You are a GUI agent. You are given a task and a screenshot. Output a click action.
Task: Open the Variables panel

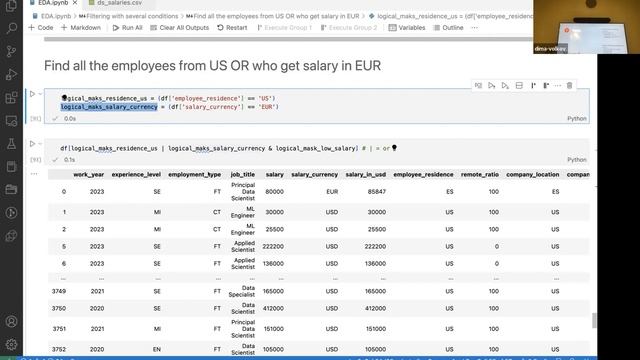pyautogui.click(x=407, y=28)
